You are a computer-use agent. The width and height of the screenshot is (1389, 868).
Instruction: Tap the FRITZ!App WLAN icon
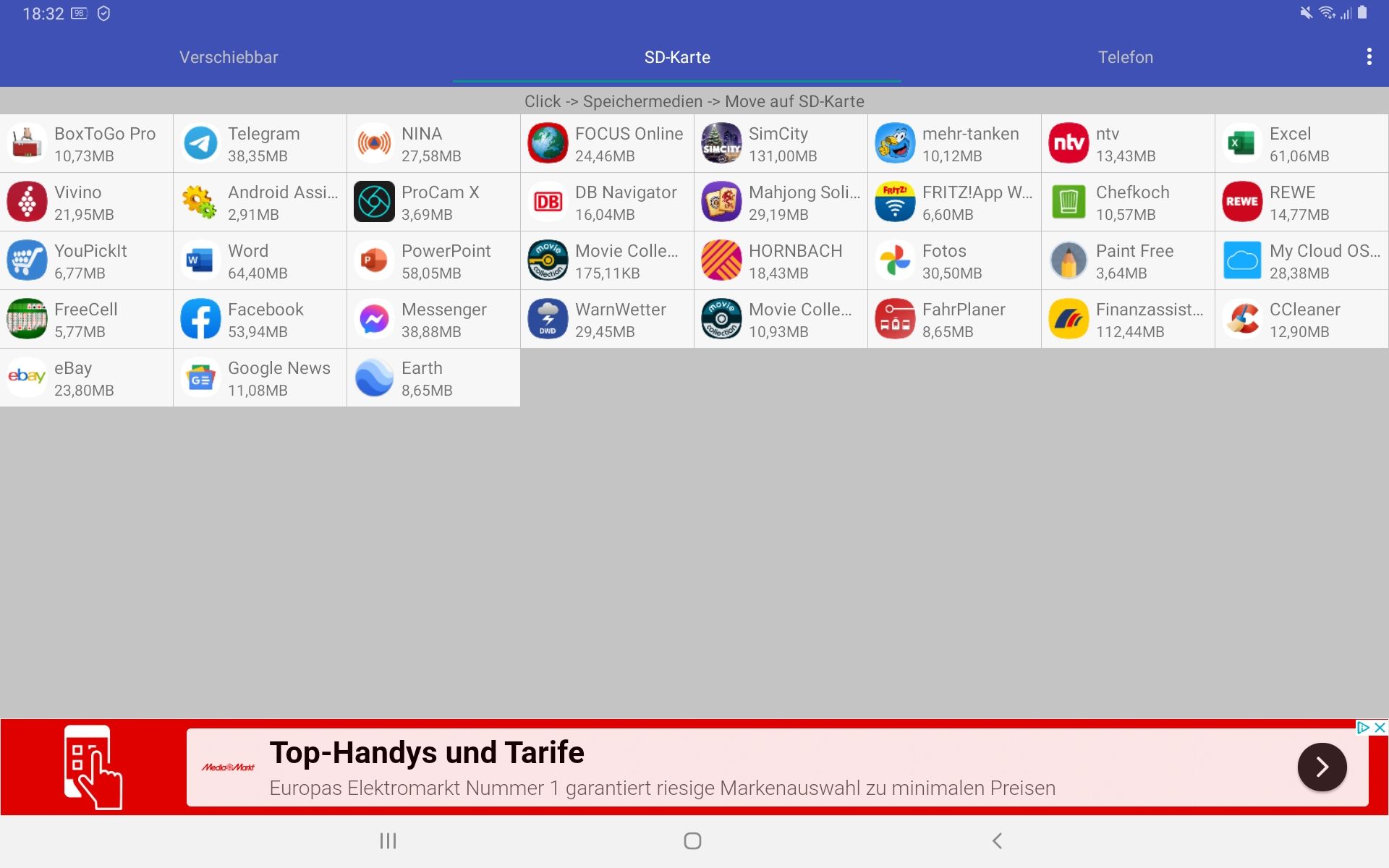coord(895,202)
